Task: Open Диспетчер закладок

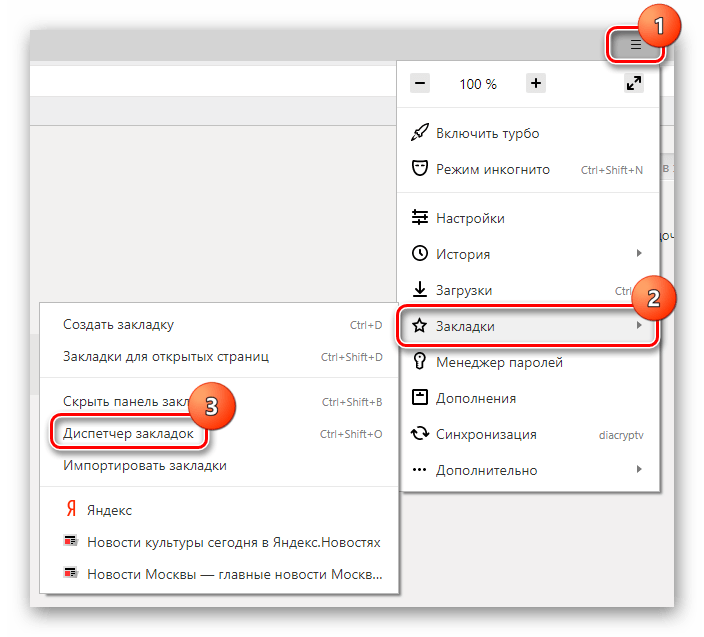Action: click(219, 434)
